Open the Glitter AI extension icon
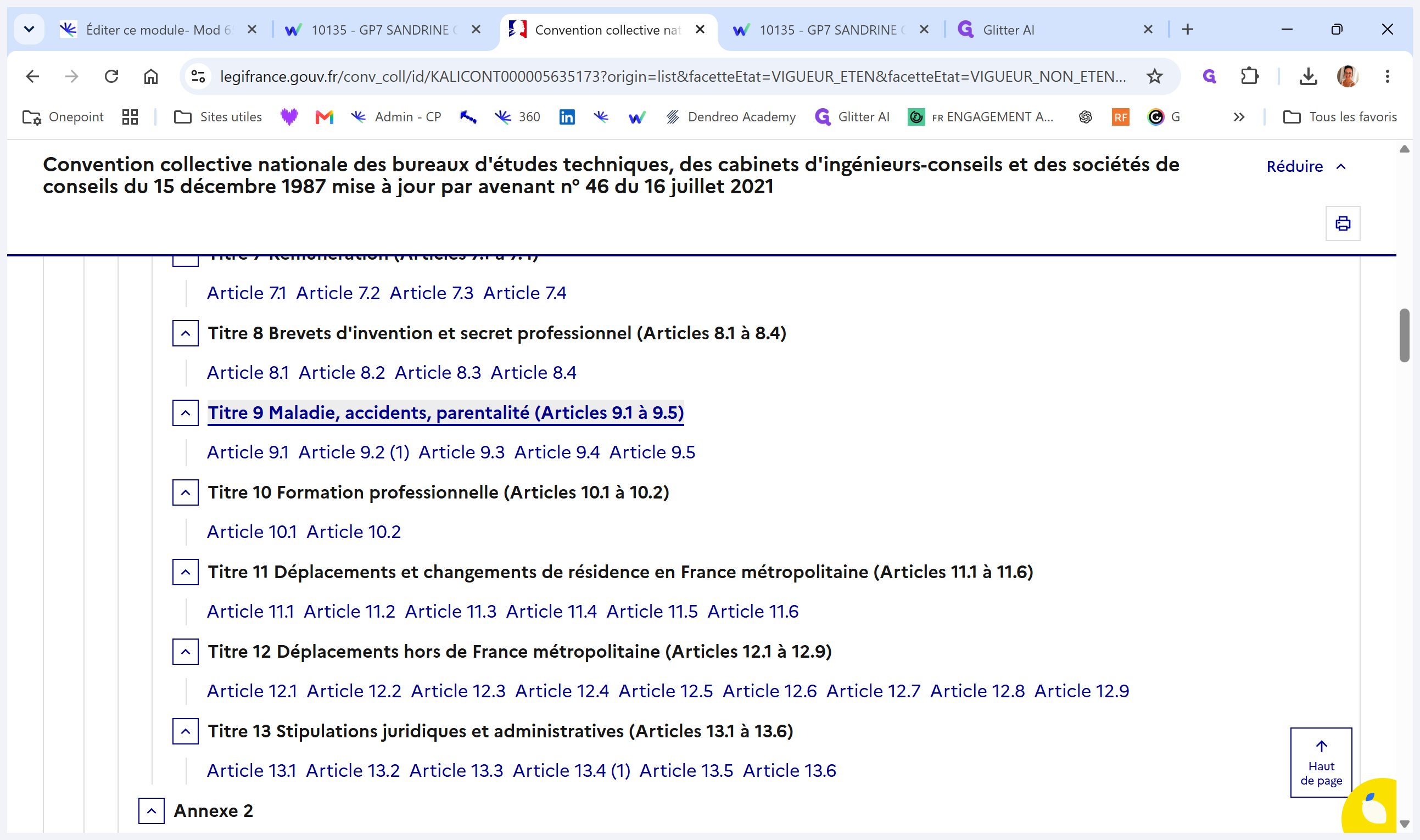 coord(1209,76)
